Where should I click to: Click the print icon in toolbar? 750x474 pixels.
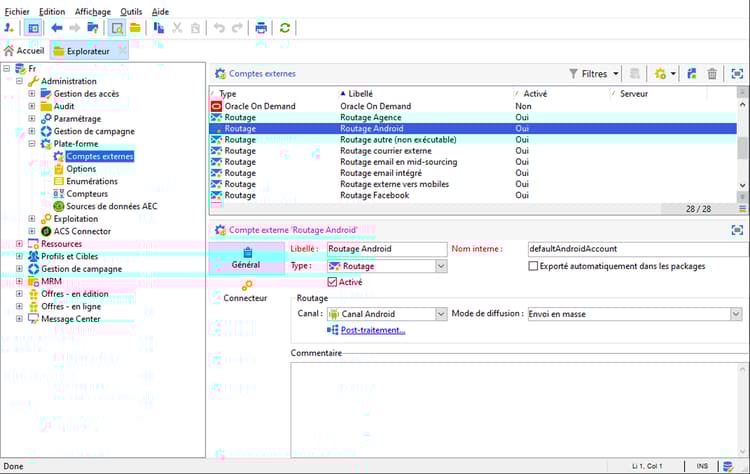tap(261, 28)
